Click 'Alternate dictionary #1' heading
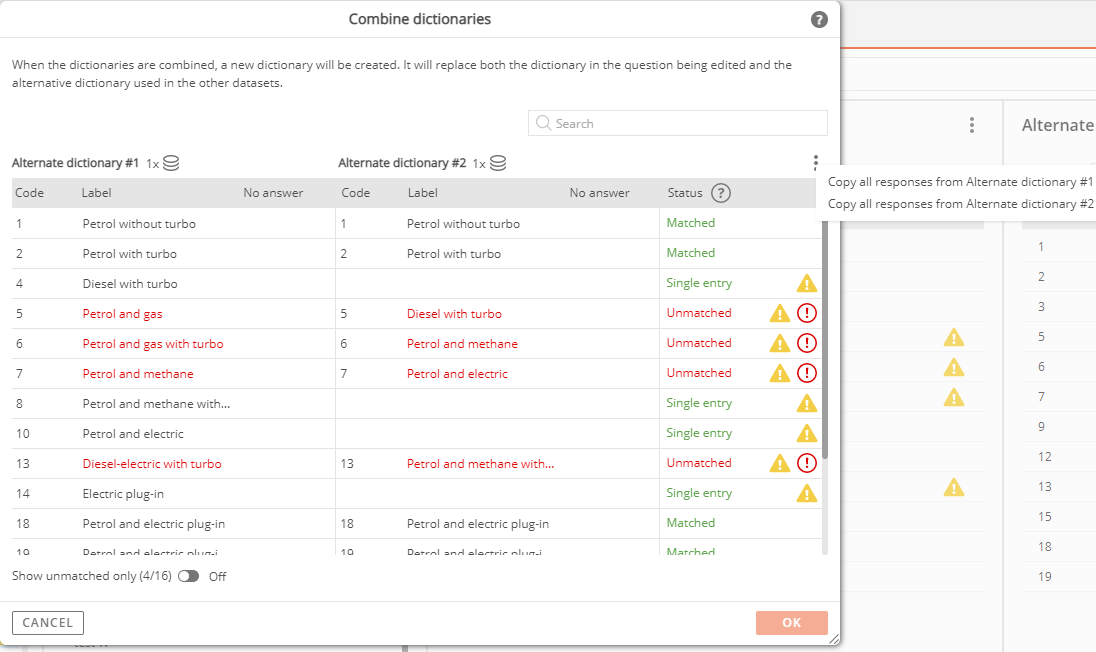The image size is (1096, 652). pyautogui.click(x=75, y=163)
